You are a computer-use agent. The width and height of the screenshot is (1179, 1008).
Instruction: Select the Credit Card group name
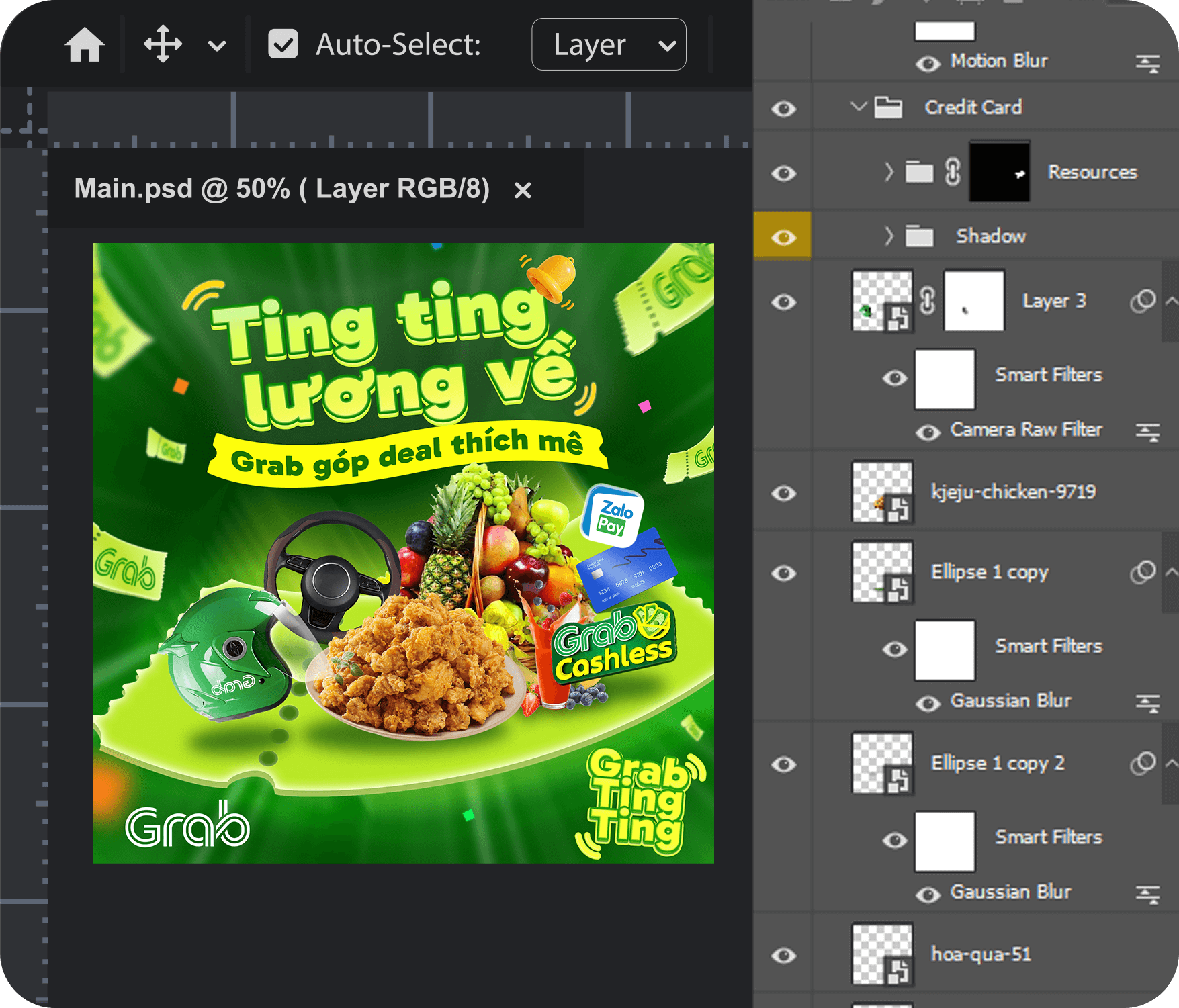tap(973, 107)
